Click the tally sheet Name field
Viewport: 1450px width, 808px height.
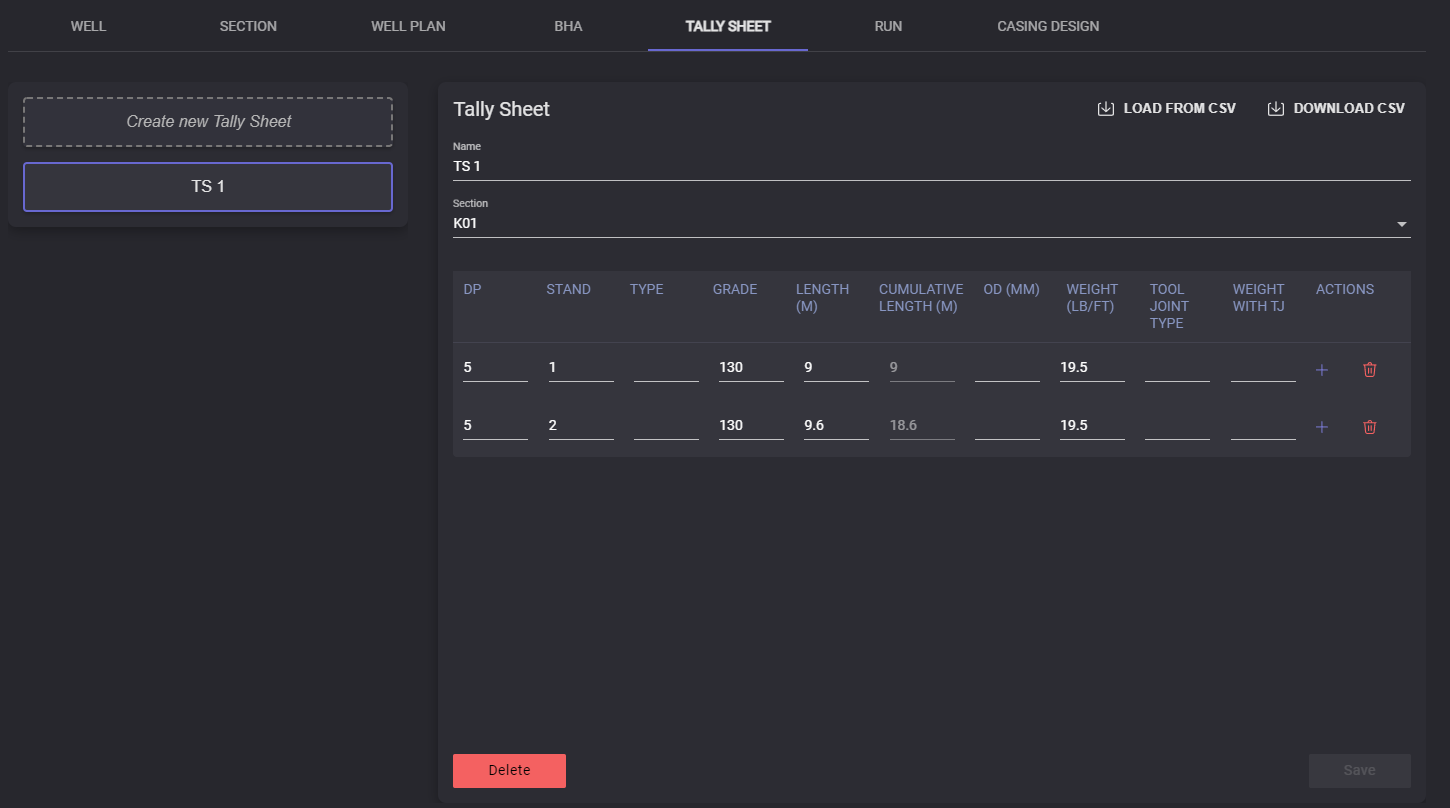930,167
